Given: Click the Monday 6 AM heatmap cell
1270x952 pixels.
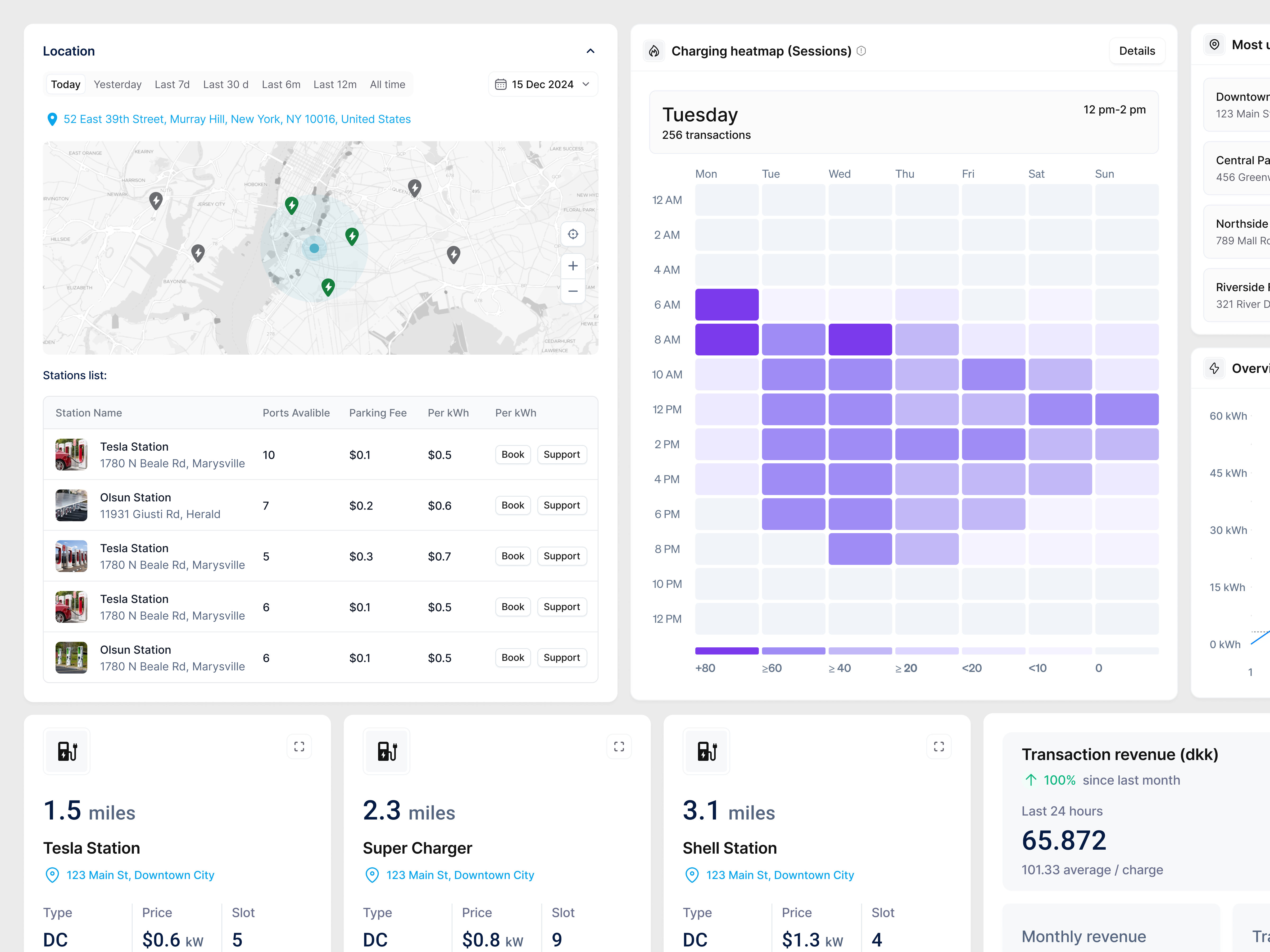Looking at the screenshot, I should pyautogui.click(x=726, y=304).
